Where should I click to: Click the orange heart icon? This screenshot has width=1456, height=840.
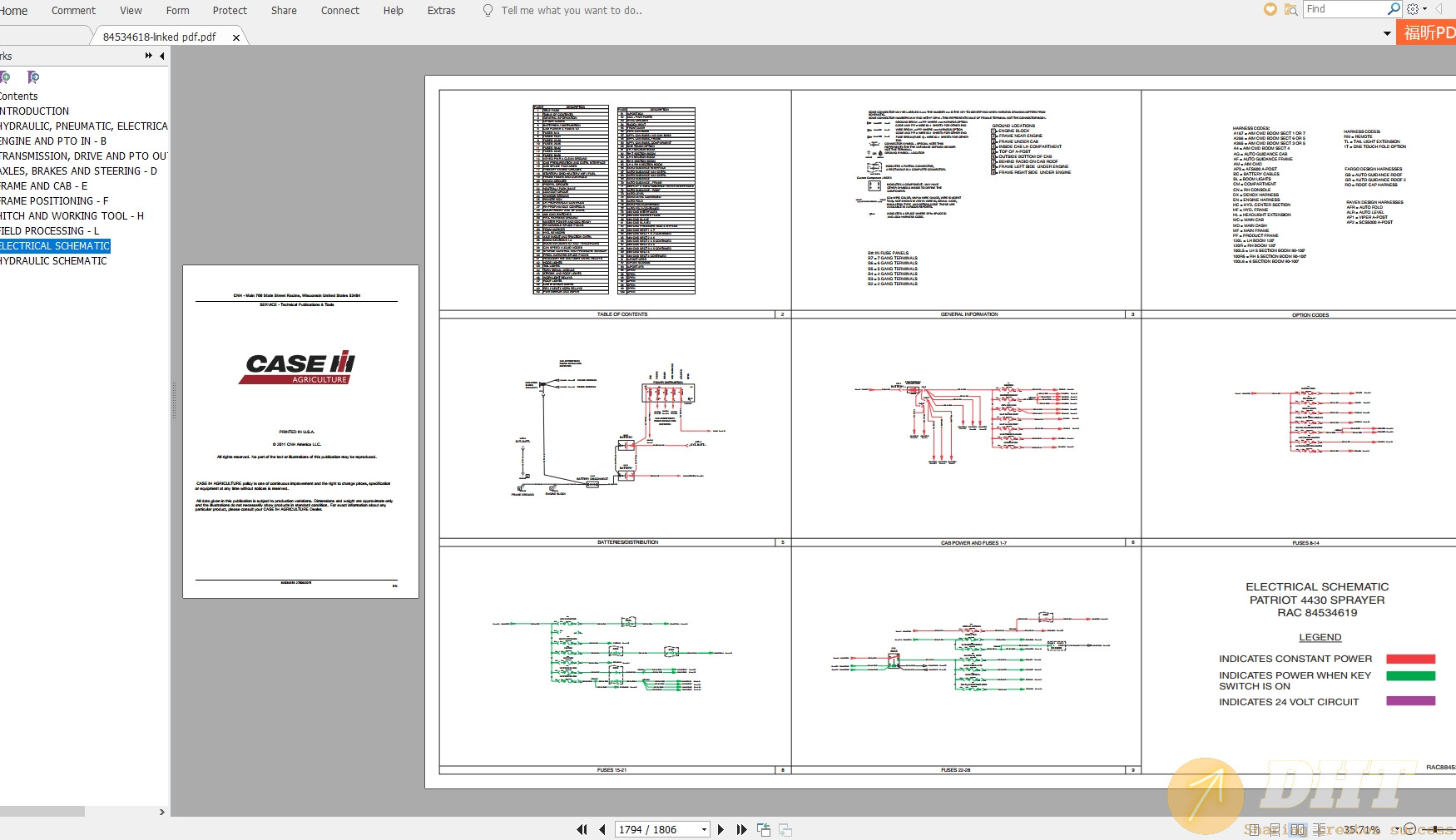(1270, 9)
